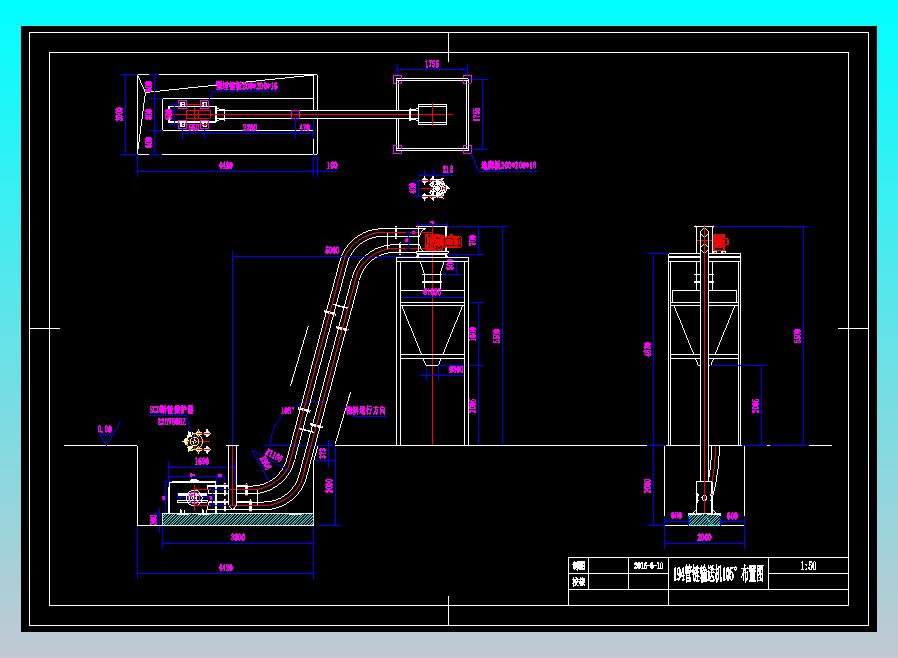898x658 pixels.
Task: Select the SCI断管保护器 label
Action: pyautogui.click(x=171, y=410)
